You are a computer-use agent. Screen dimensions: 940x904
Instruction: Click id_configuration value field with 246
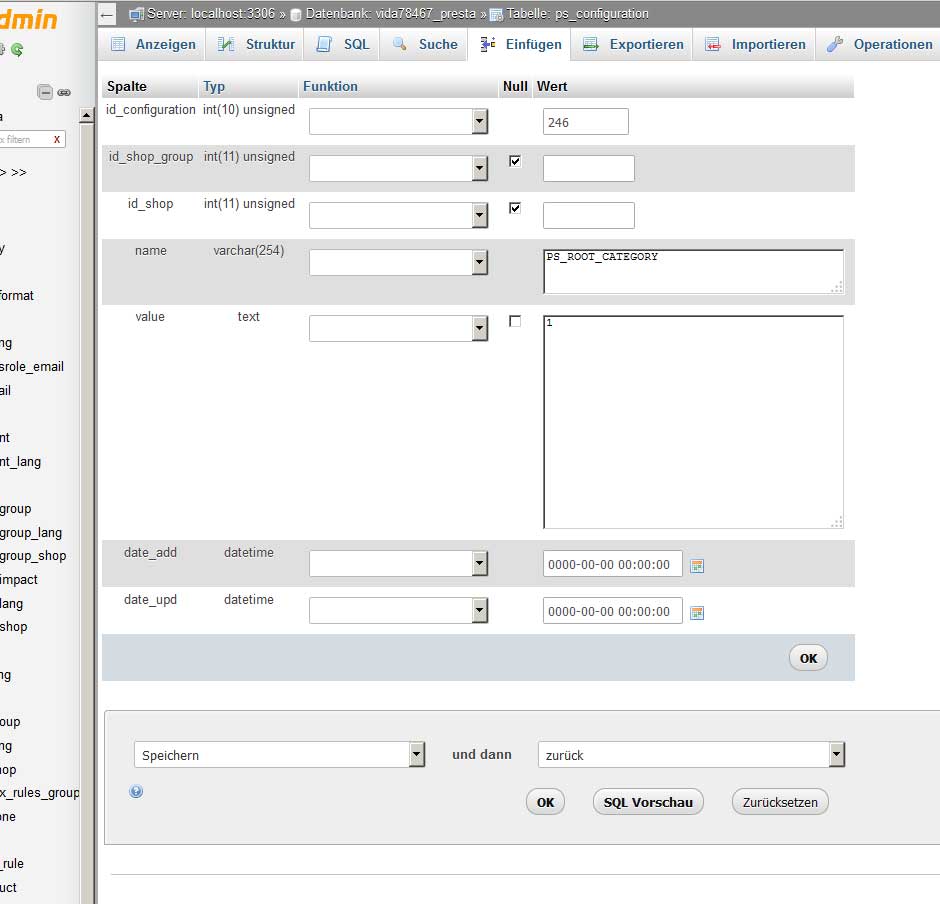click(x=586, y=122)
